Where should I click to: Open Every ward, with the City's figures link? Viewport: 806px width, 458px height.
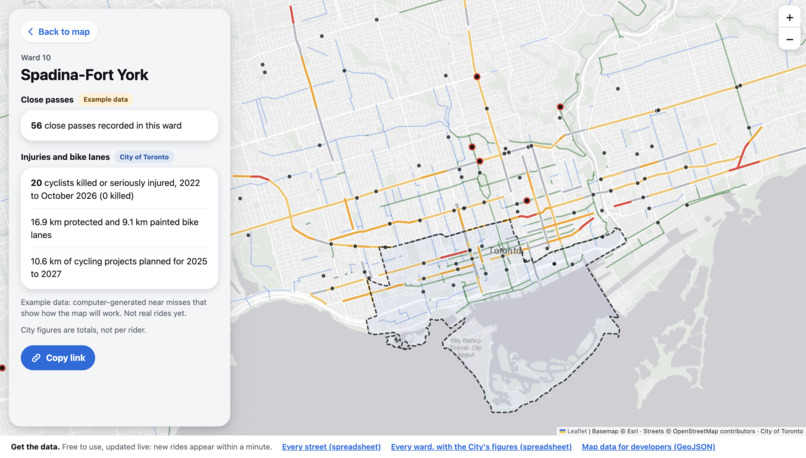point(481,447)
